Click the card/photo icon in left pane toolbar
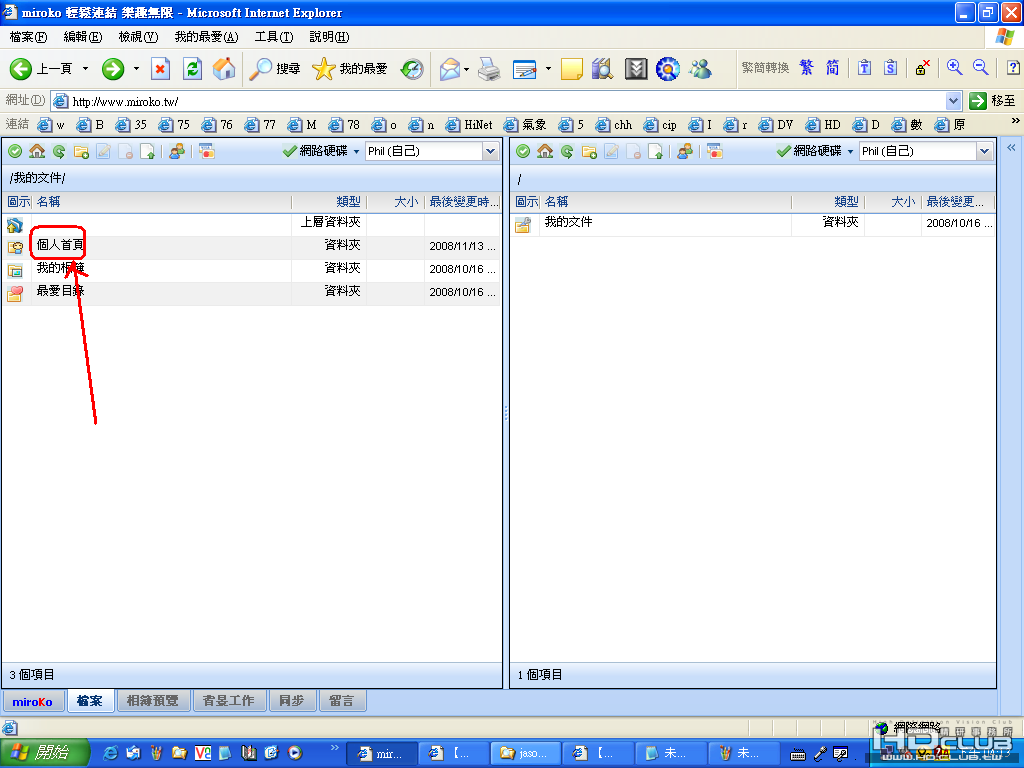The width and height of the screenshot is (1024, 768). tap(207, 152)
